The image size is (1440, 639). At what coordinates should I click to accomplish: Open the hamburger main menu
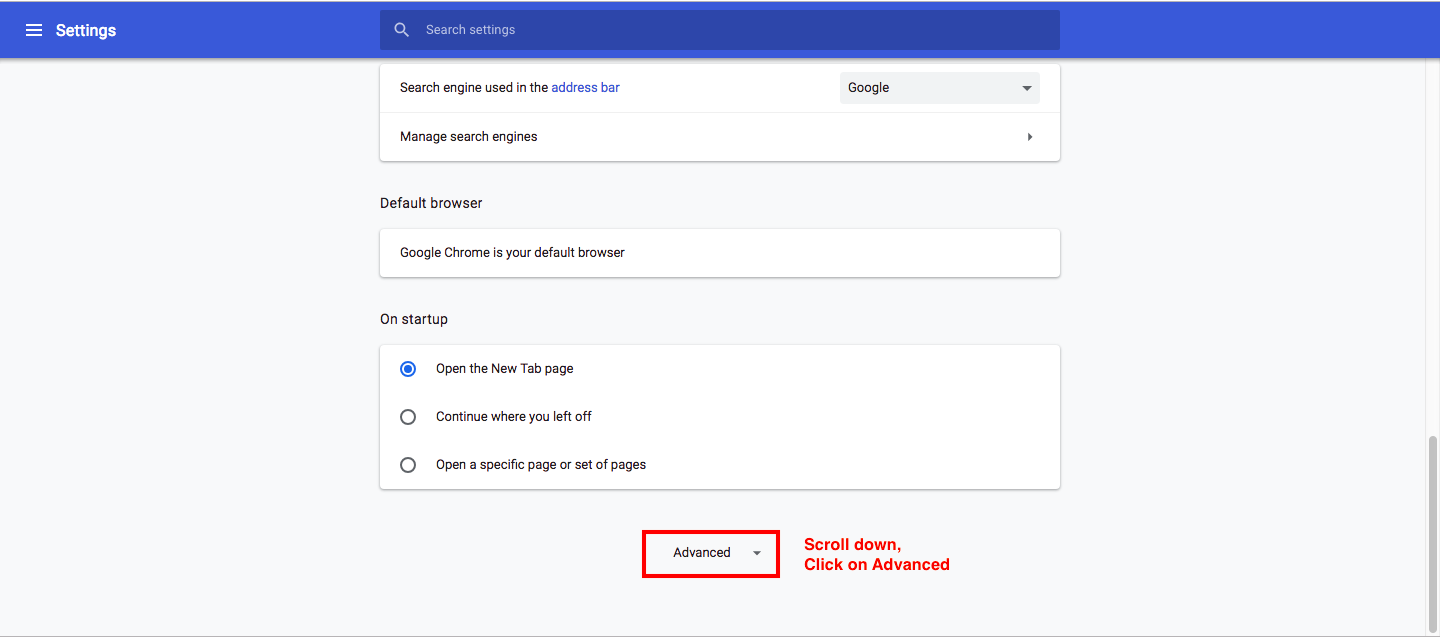(x=34, y=30)
